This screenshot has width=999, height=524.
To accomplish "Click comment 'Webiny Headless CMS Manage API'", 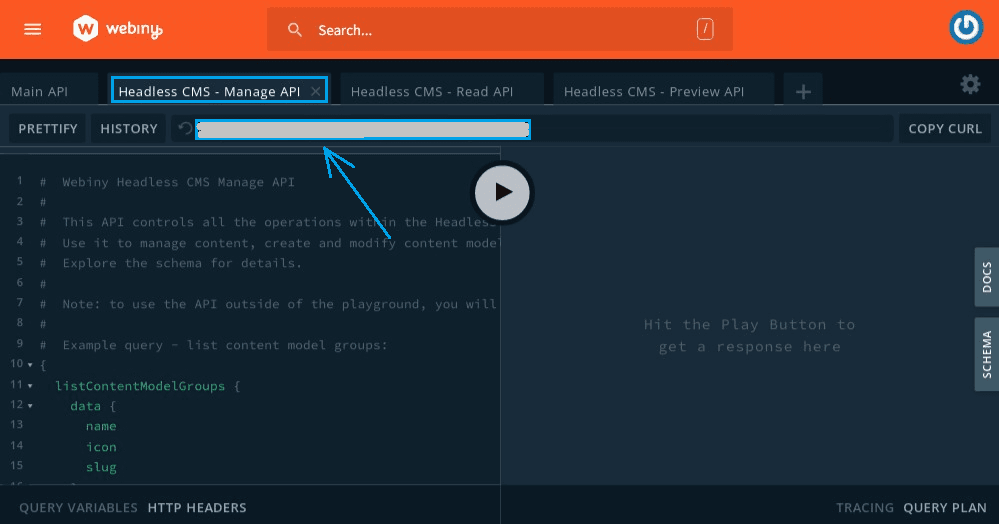I will 178,182.
